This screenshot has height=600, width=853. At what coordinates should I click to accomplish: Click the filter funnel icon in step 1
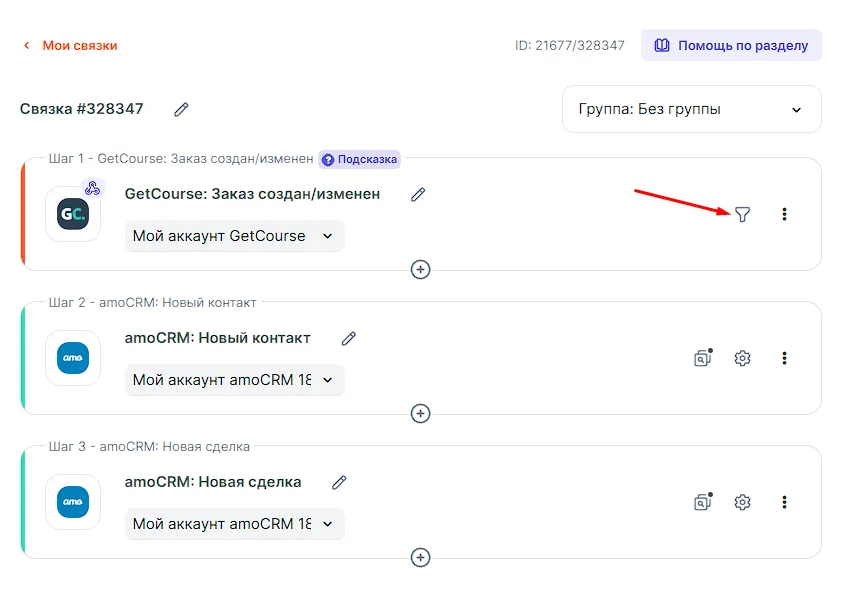[x=742, y=214]
